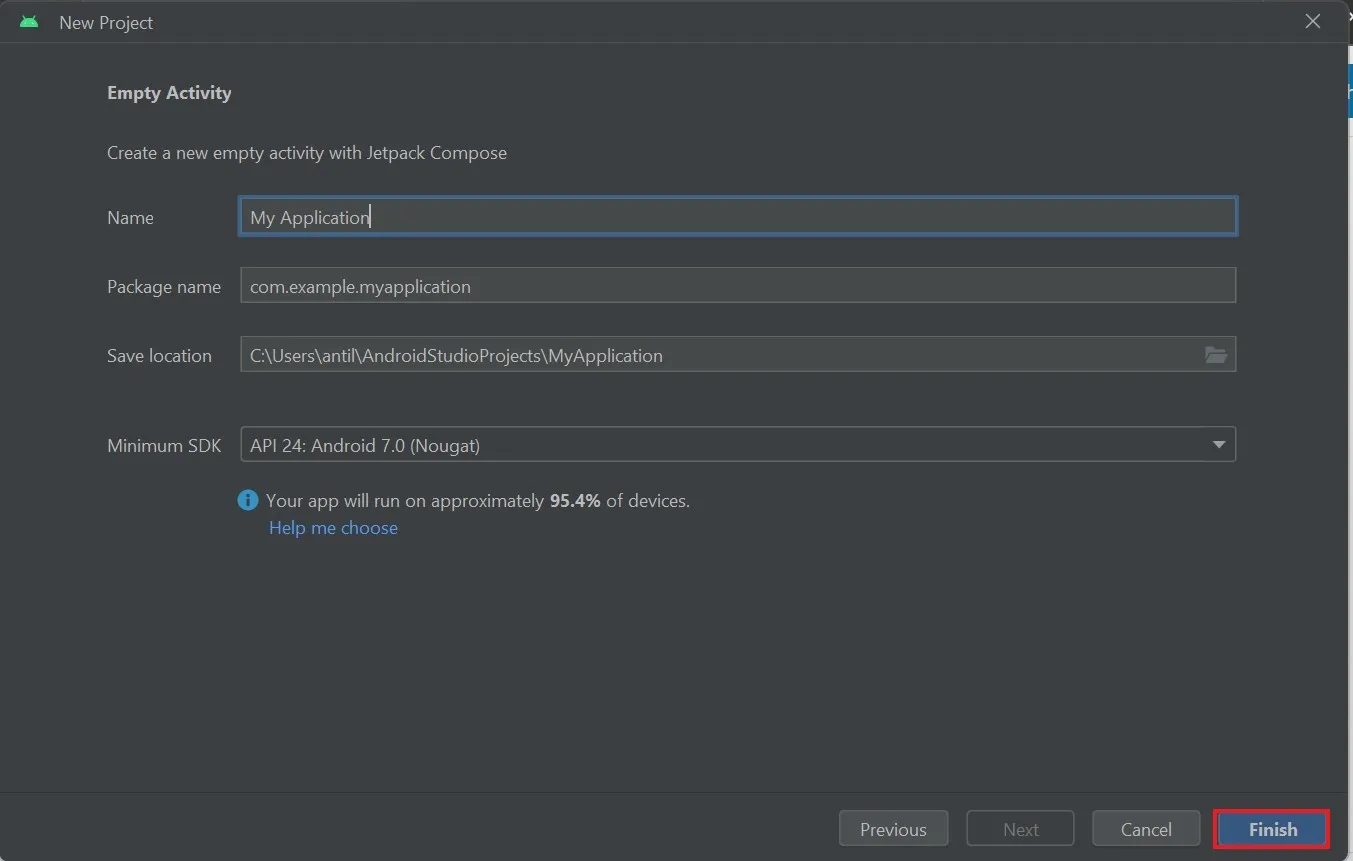Click the Minimum SDK label
The height and width of the screenshot is (861, 1353).
tap(164, 446)
